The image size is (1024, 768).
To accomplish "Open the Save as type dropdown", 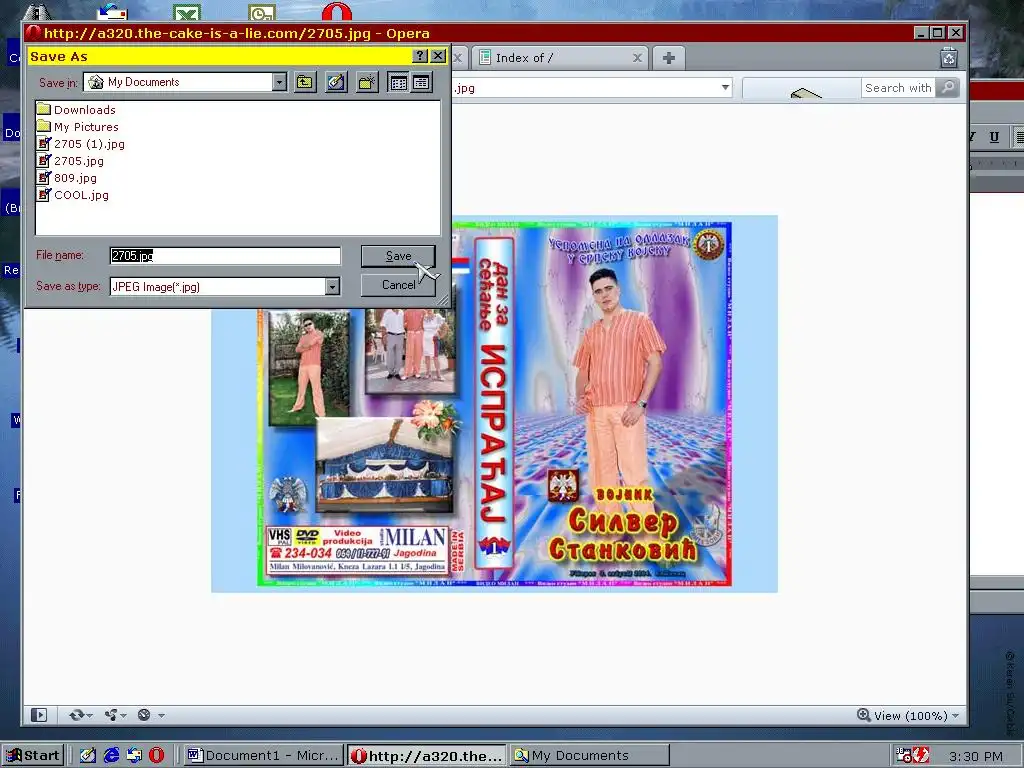I will click(332, 286).
